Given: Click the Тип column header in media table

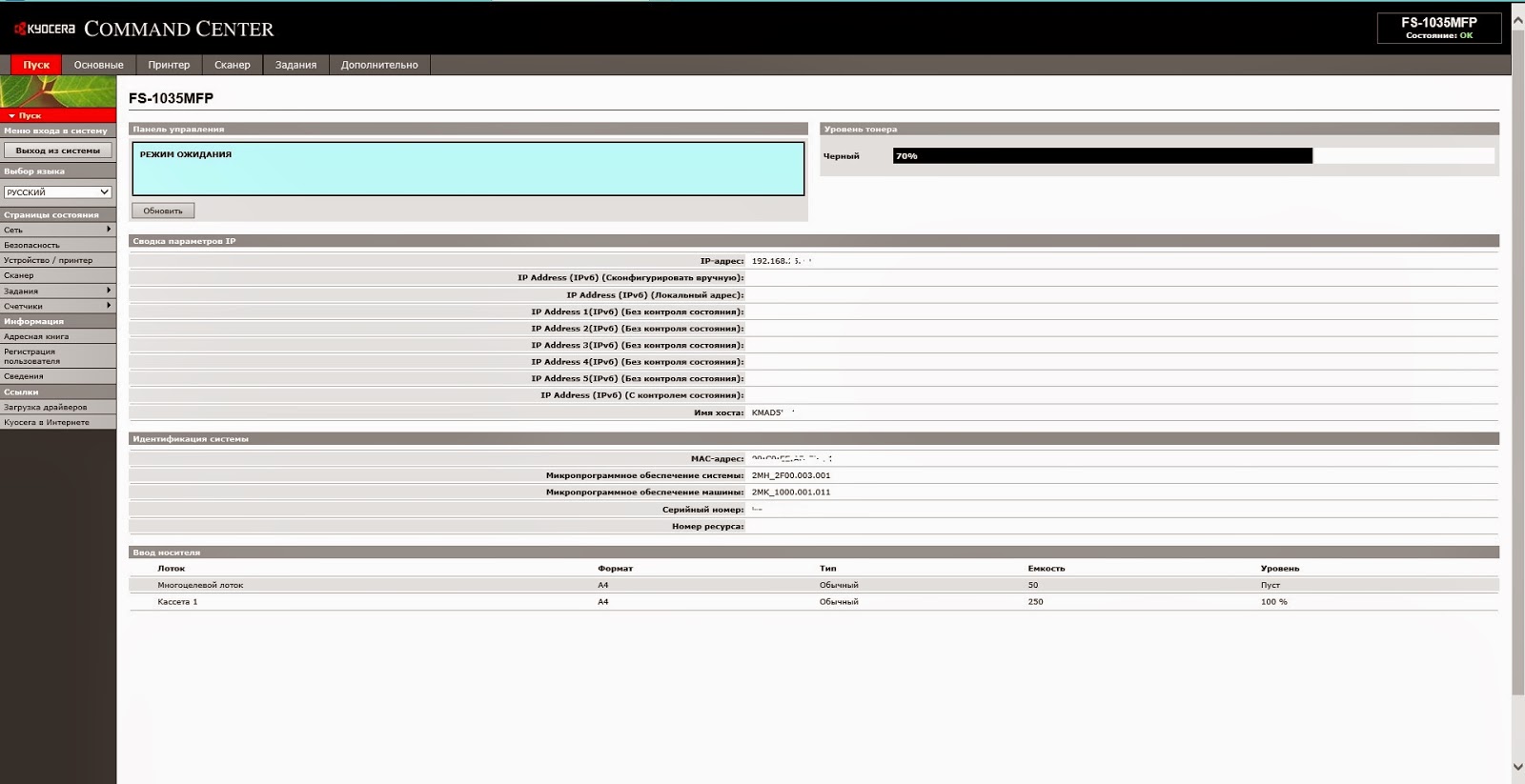Looking at the screenshot, I should 827,569.
